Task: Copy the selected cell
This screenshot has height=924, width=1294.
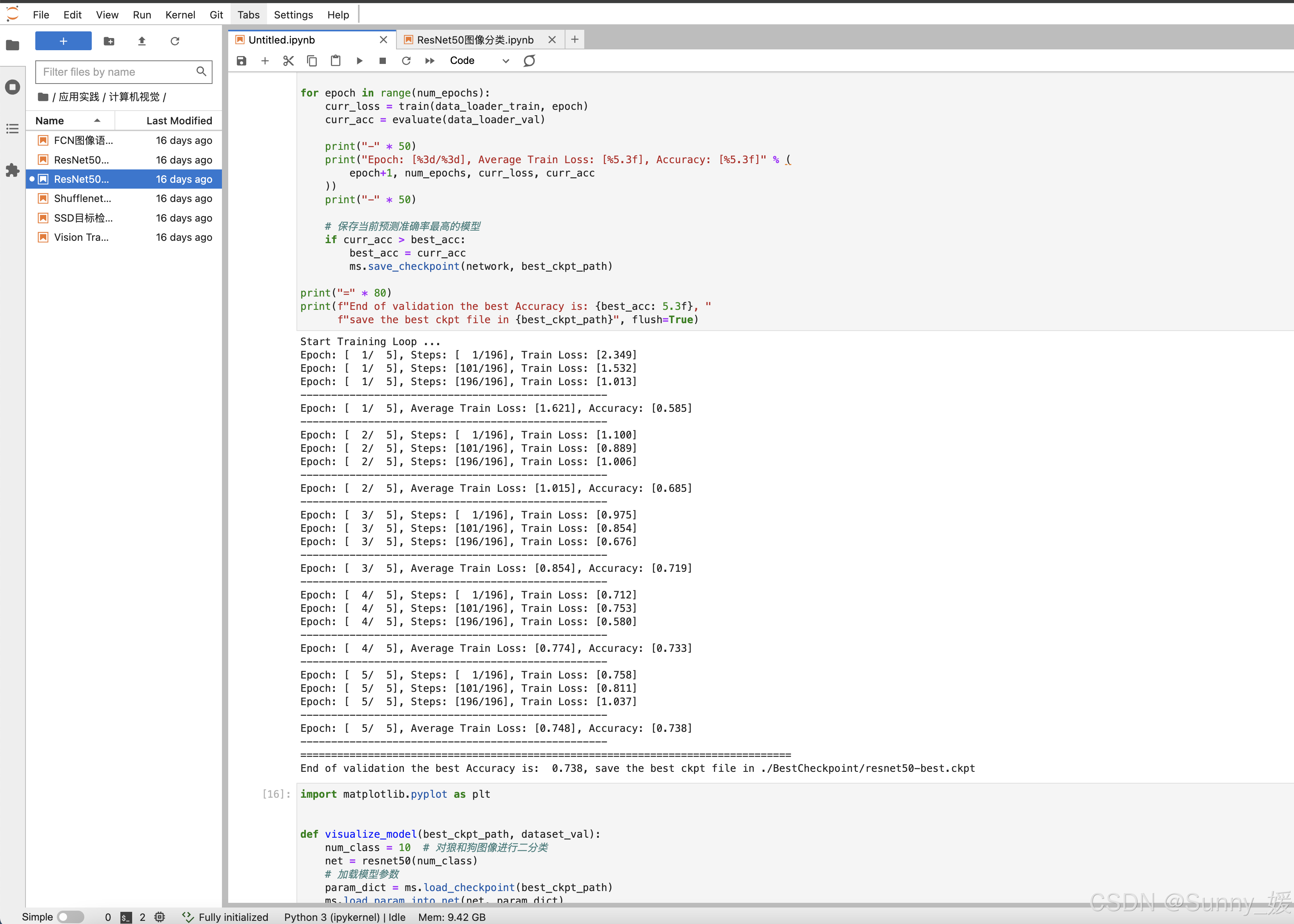Action: [x=312, y=61]
